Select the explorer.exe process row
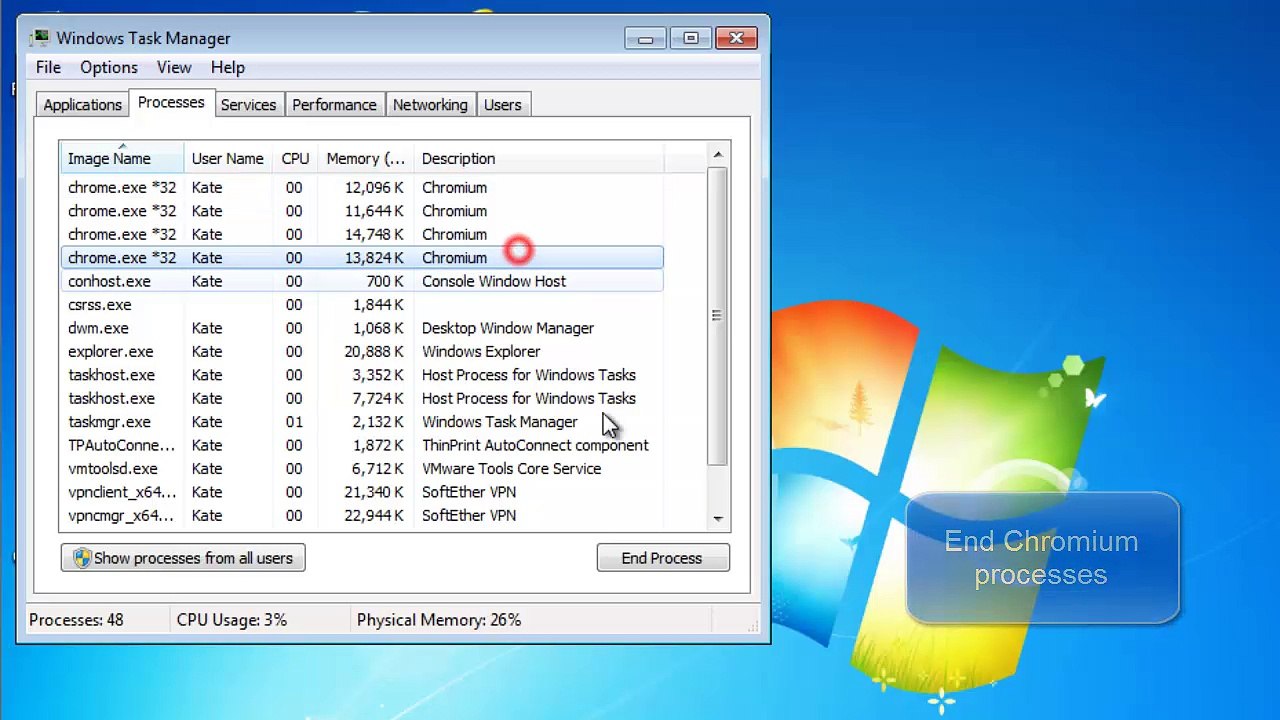This screenshot has width=1280, height=720. (x=361, y=352)
